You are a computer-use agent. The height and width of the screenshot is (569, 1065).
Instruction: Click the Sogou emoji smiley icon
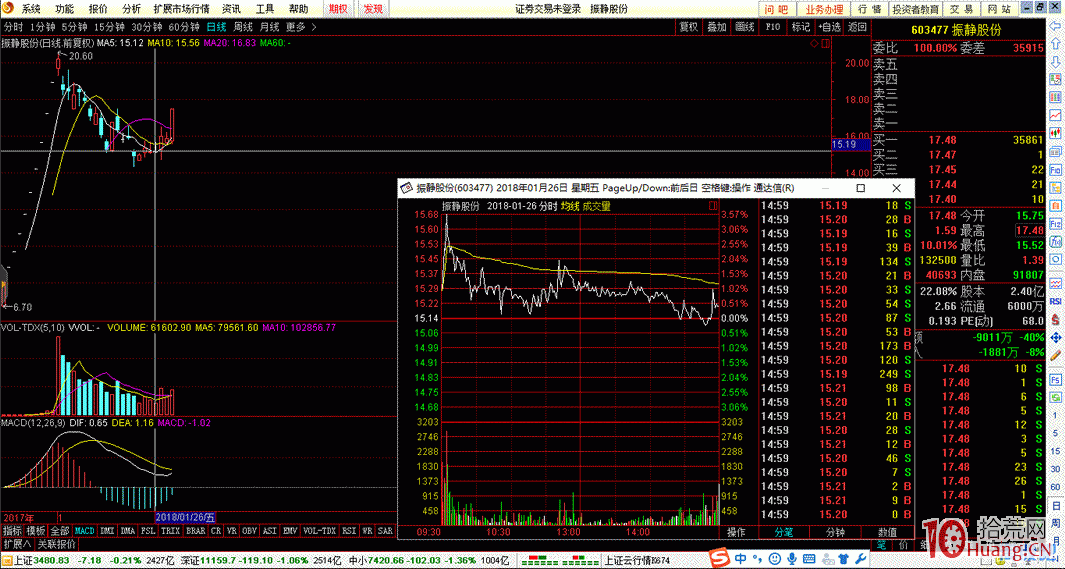click(774, 559)
